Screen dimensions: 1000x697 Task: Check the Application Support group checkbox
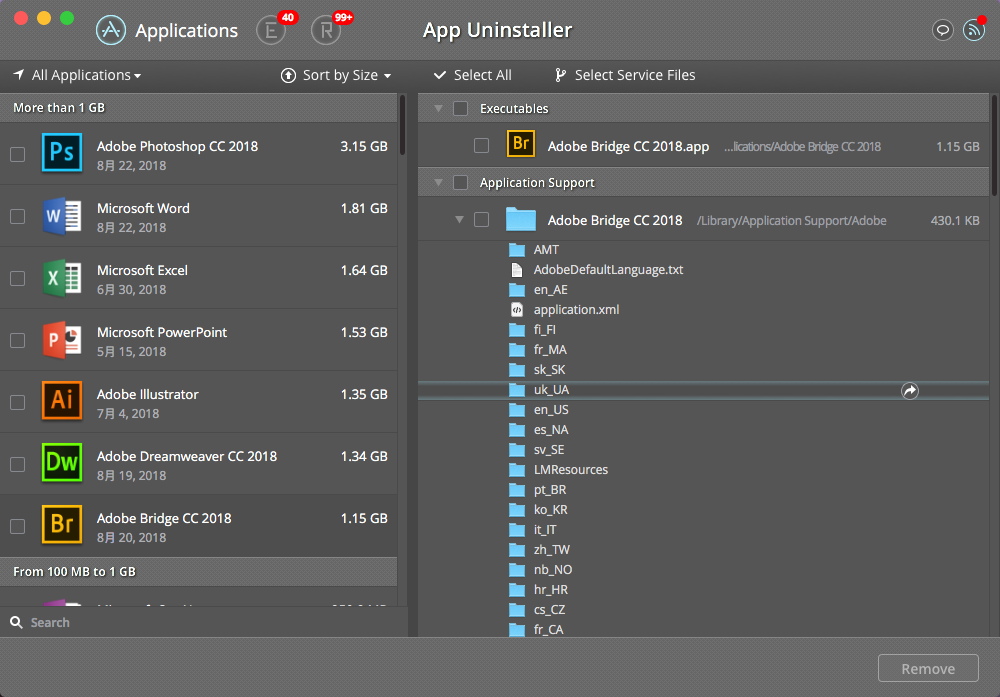[x=460, y=183]
